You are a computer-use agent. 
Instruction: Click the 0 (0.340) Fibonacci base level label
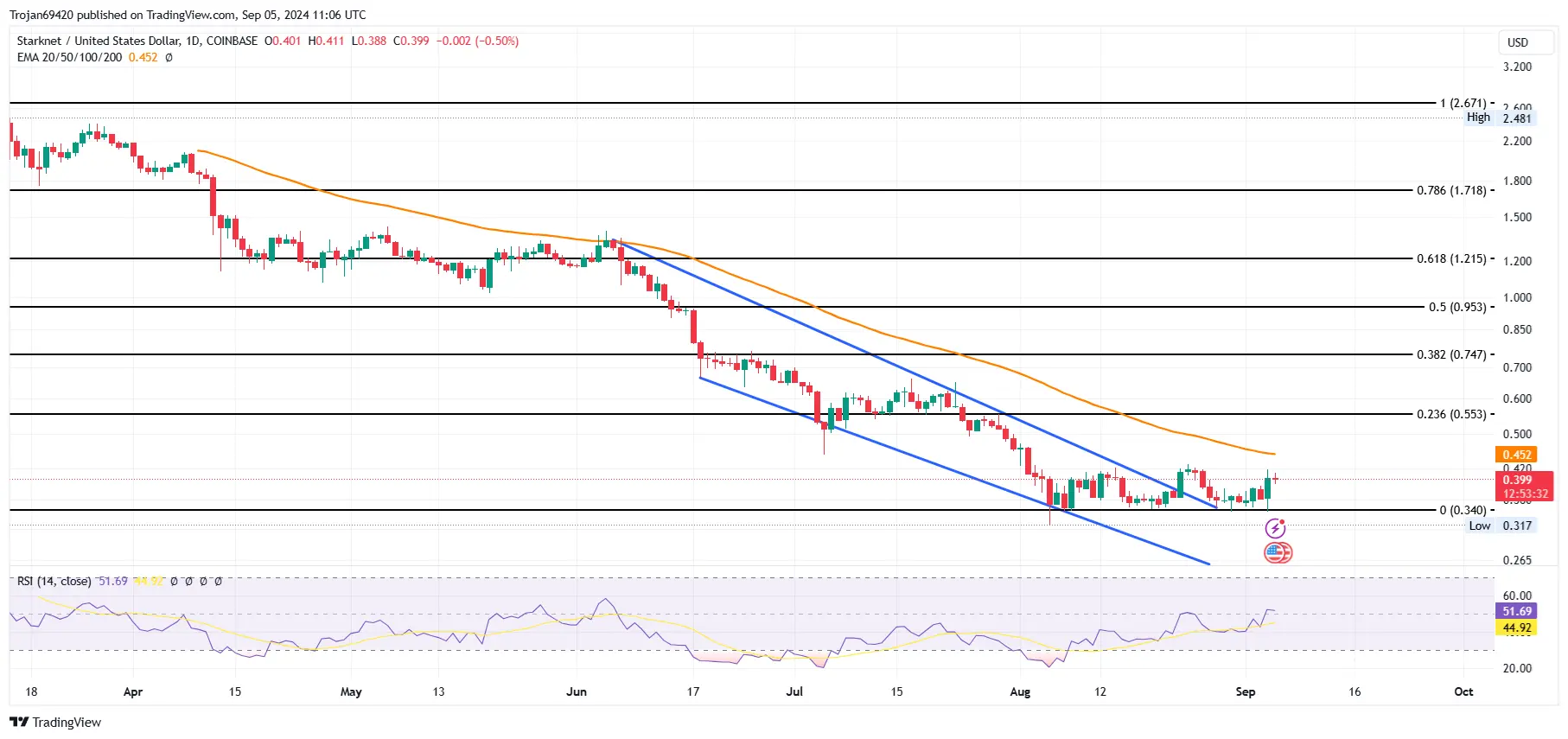(x=1463, y=510)
